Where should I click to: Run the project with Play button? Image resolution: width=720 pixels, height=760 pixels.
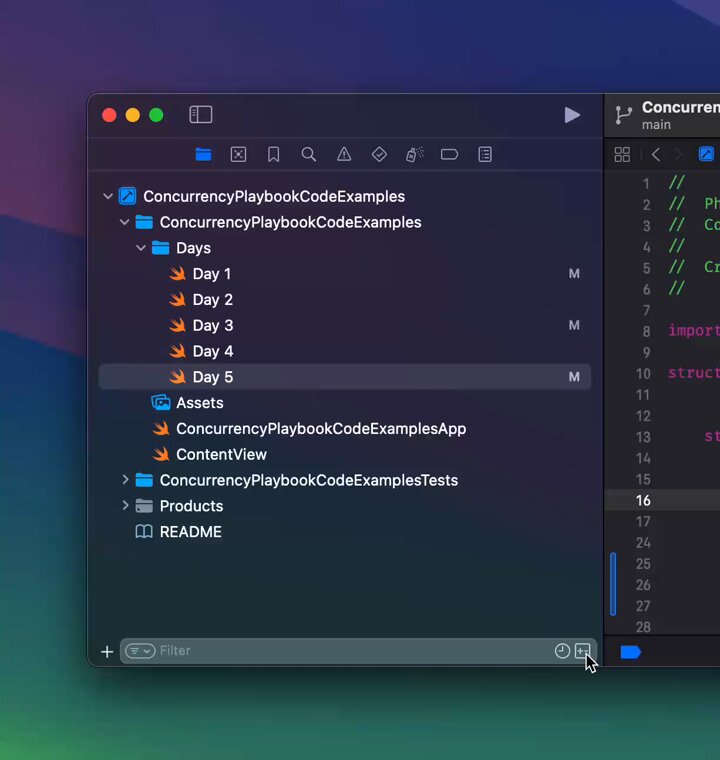tap(572, 115)
